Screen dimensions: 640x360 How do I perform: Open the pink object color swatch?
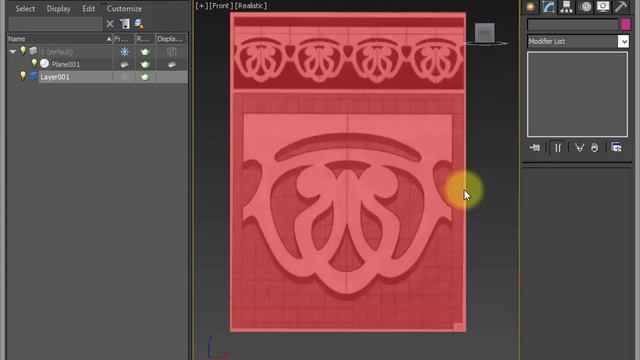626,25
